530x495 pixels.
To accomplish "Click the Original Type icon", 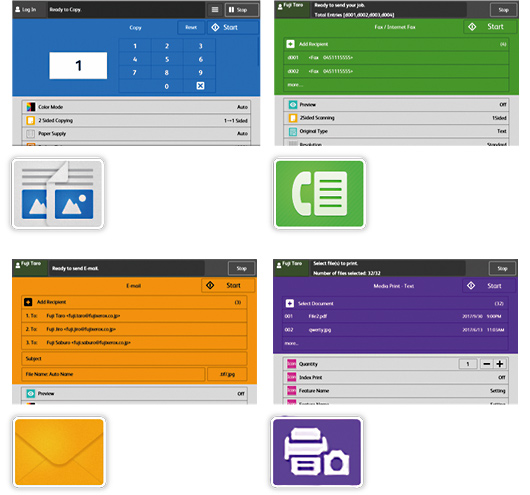I will pos(293,131).
